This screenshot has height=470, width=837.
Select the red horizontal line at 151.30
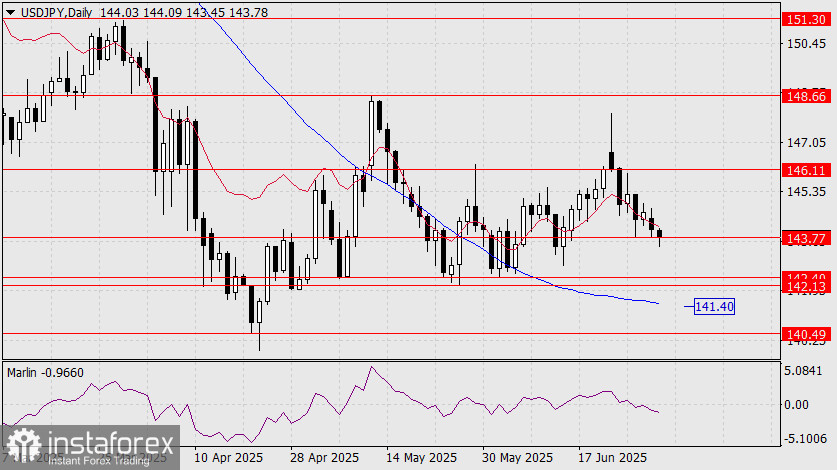pyautogui.click(x=391, y=19)
